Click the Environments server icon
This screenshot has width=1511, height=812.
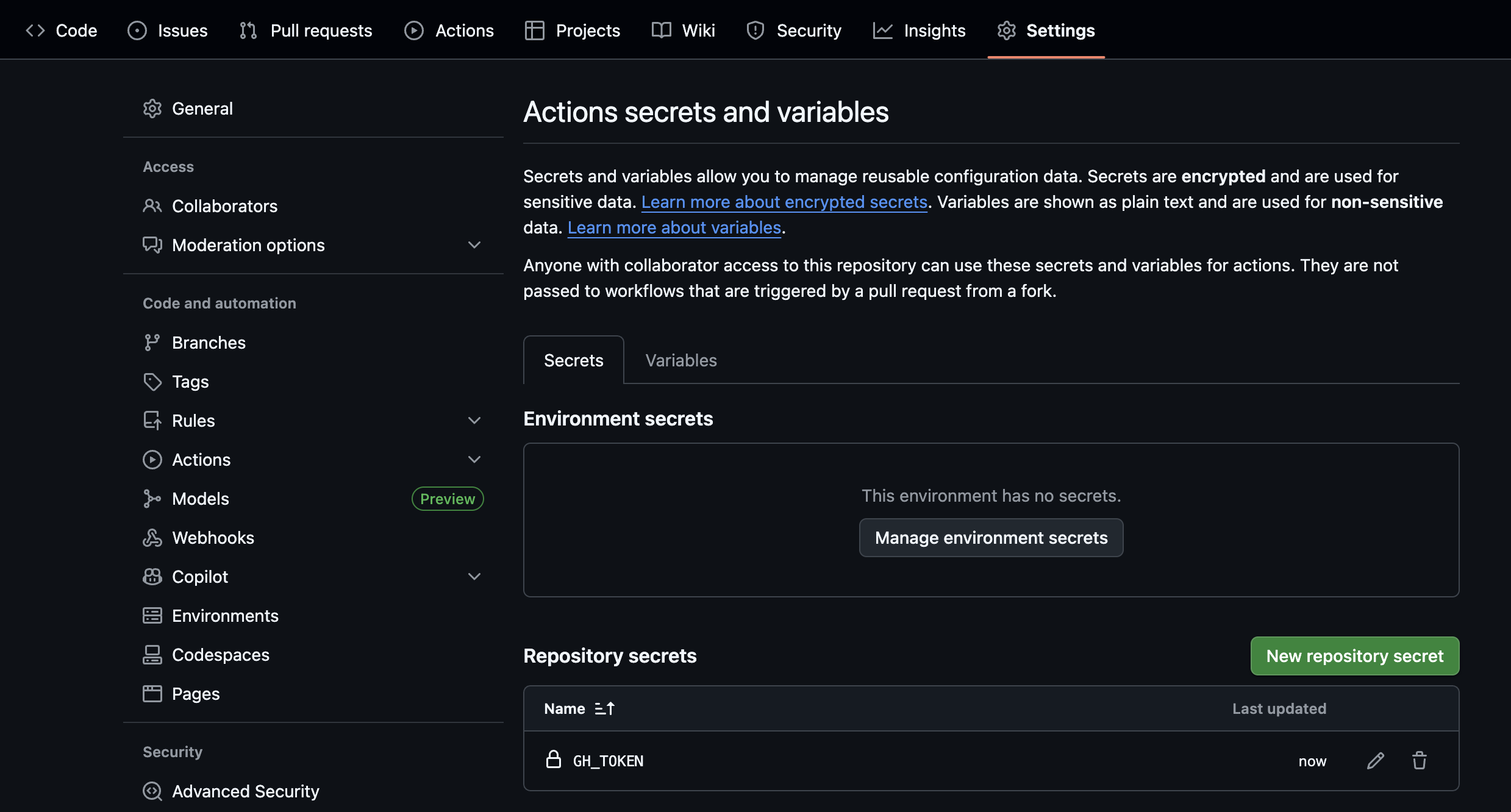pos(152,616)
